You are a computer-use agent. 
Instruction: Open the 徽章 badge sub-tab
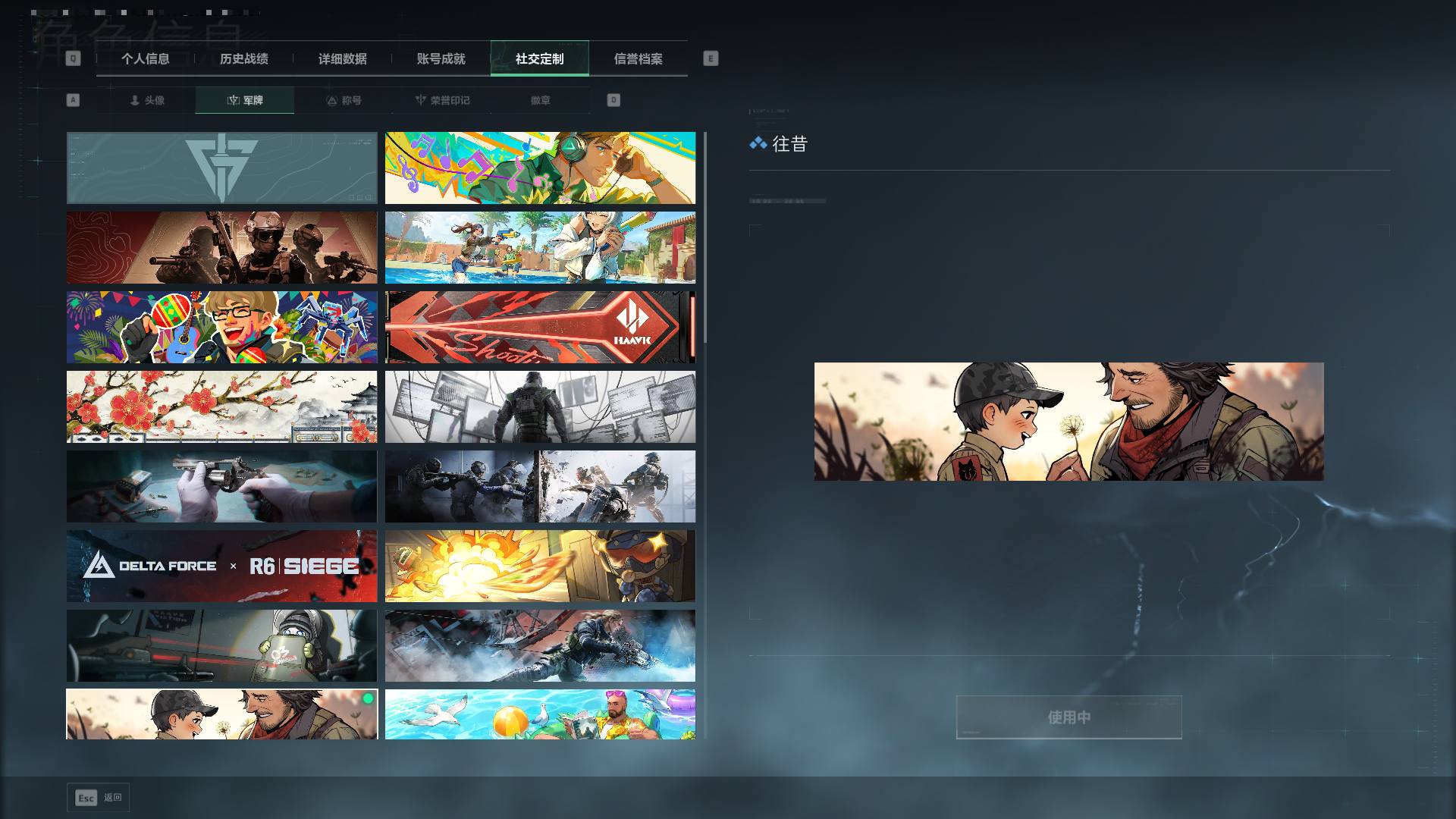pyautogui.click(x=541, y=100)
